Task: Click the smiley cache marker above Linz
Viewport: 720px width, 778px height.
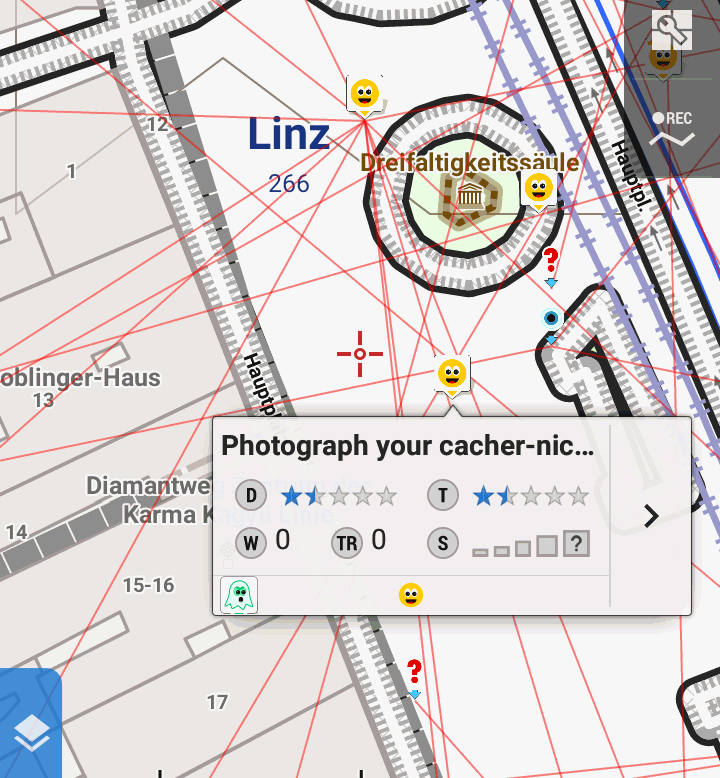Action: (365, 95)
